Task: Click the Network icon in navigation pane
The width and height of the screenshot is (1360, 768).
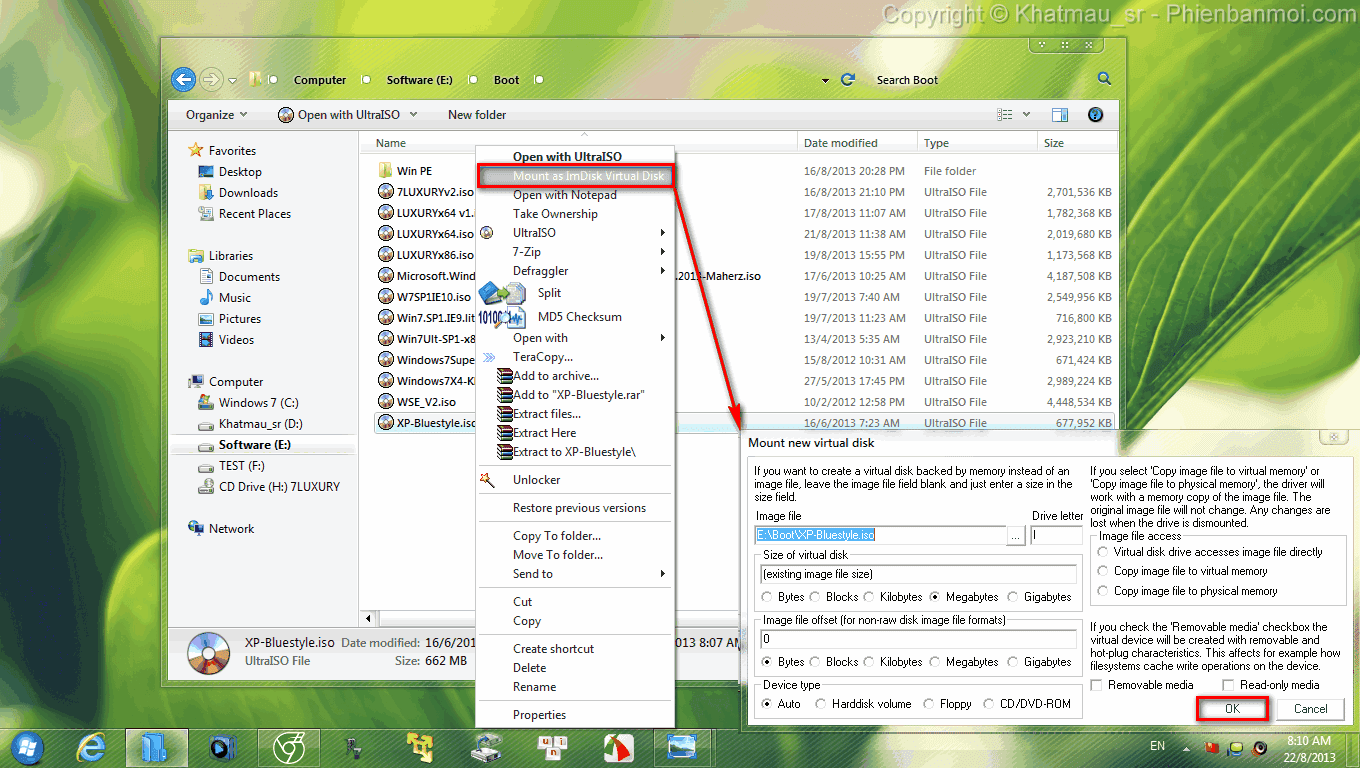Action: tap(196, 529)
